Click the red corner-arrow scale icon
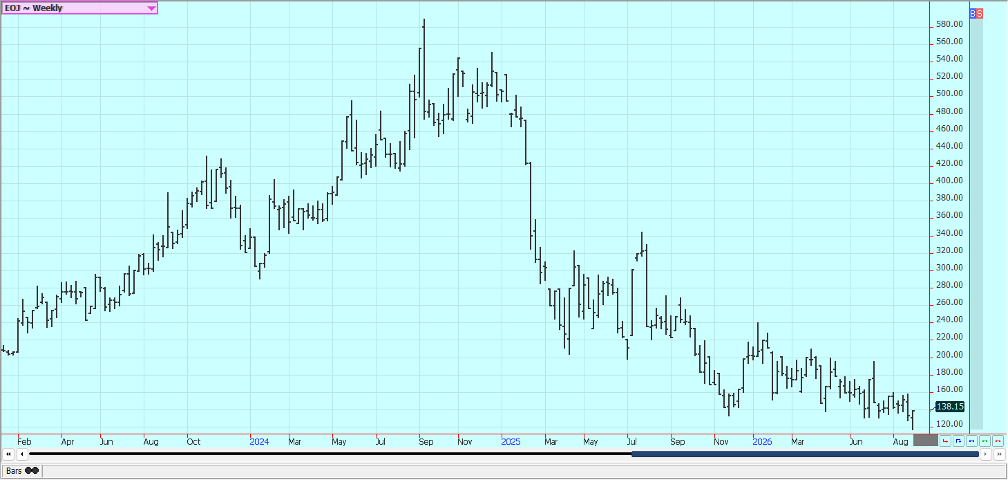 point(945,441)
